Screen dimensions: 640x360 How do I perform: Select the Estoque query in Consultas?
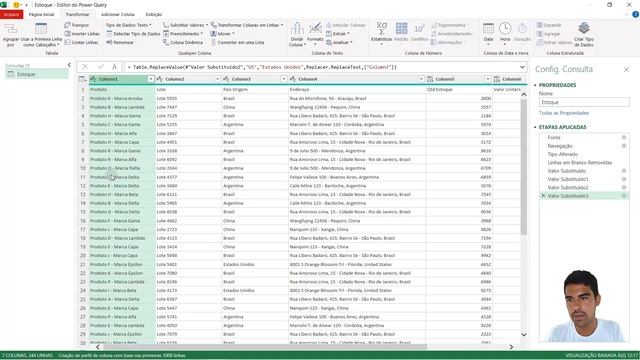tap(37, 74)
